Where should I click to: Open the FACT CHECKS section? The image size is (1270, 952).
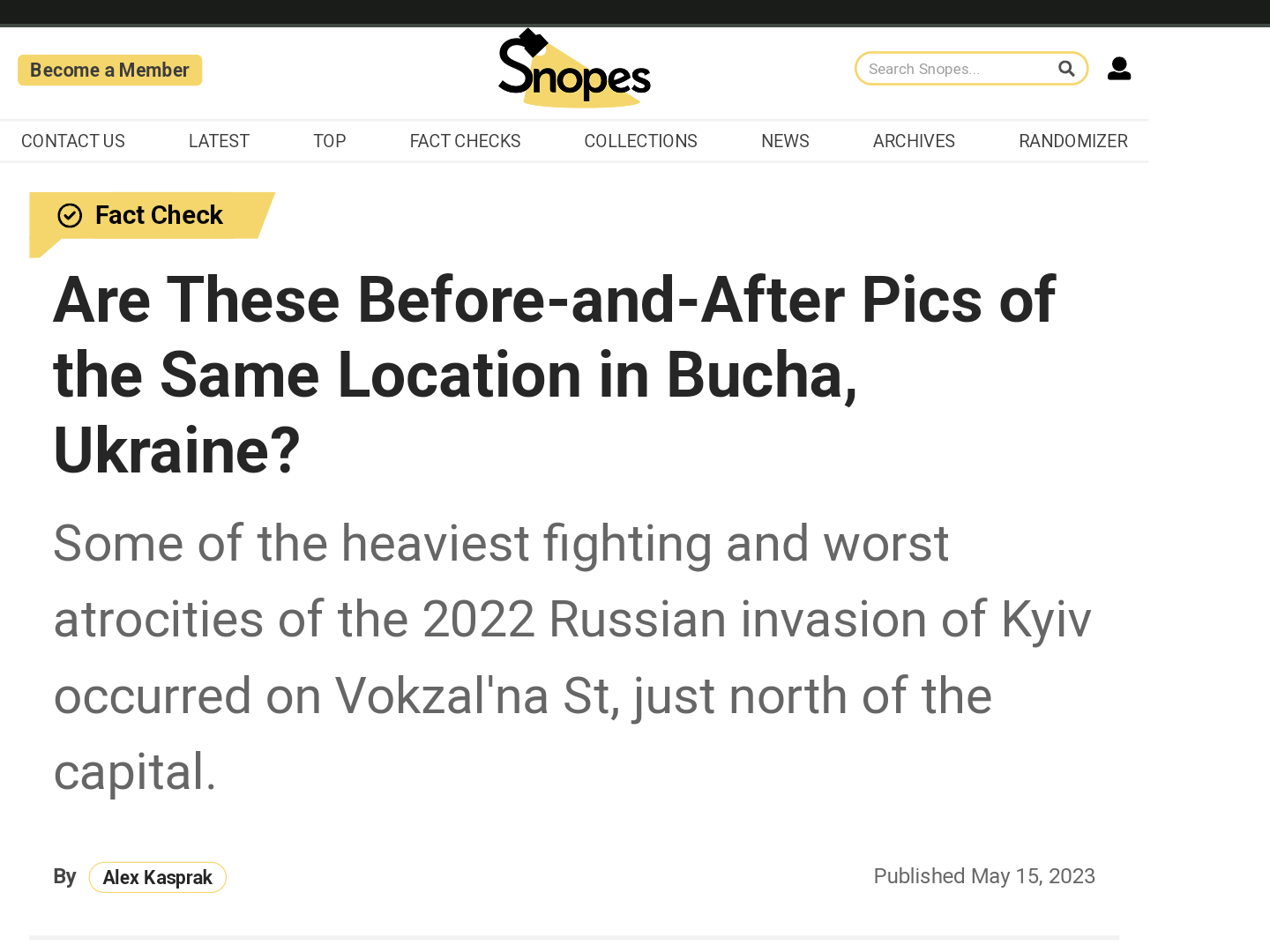coord(465,141)
